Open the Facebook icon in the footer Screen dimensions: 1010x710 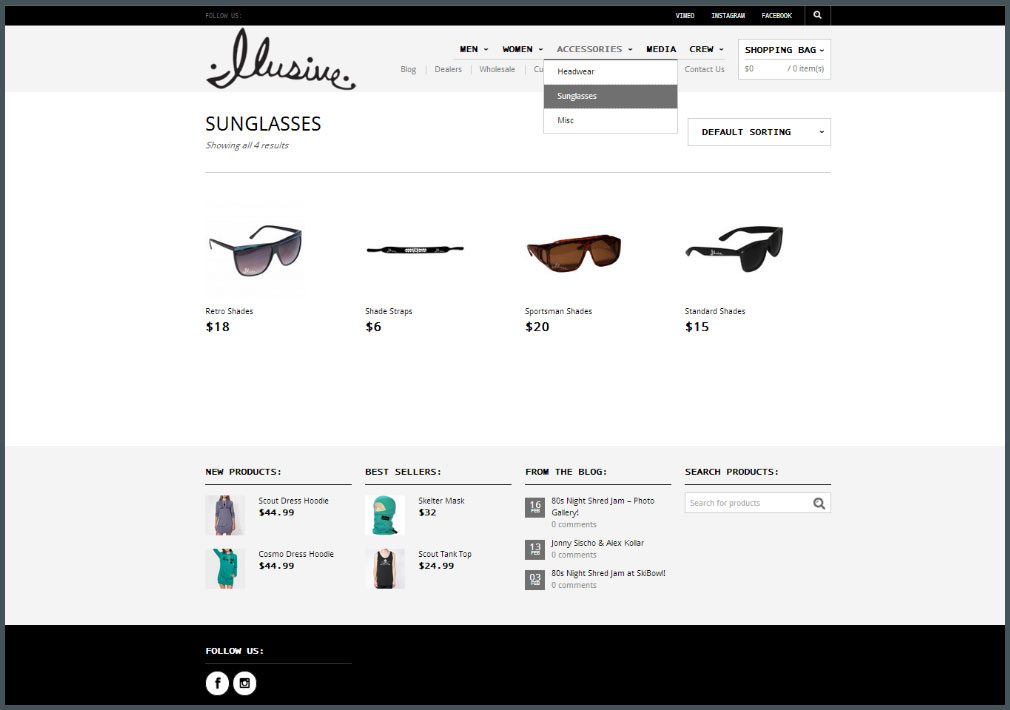pos(217,683)
